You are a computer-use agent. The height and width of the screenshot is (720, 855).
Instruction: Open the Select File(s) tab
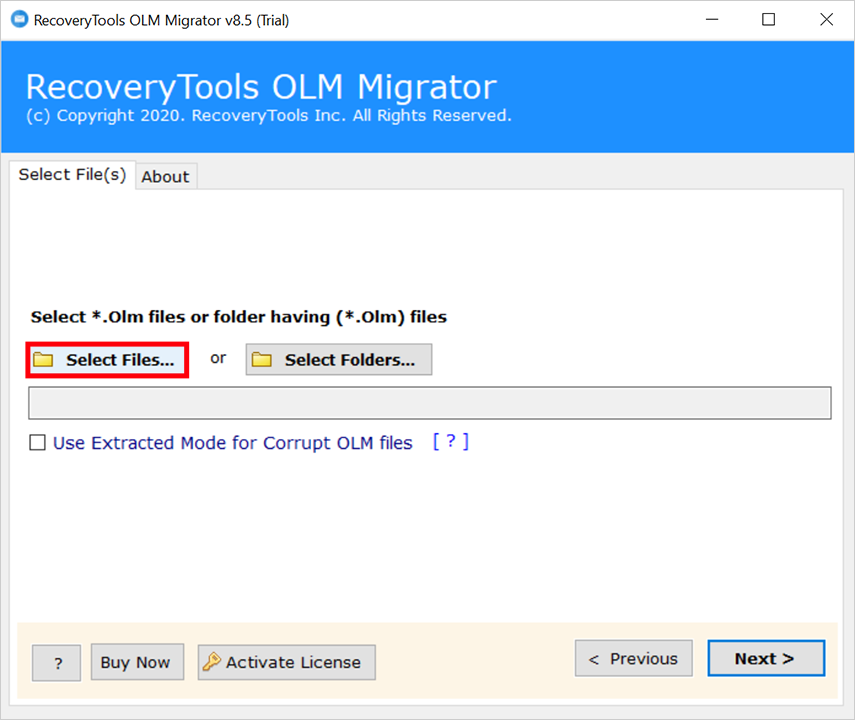72,175
